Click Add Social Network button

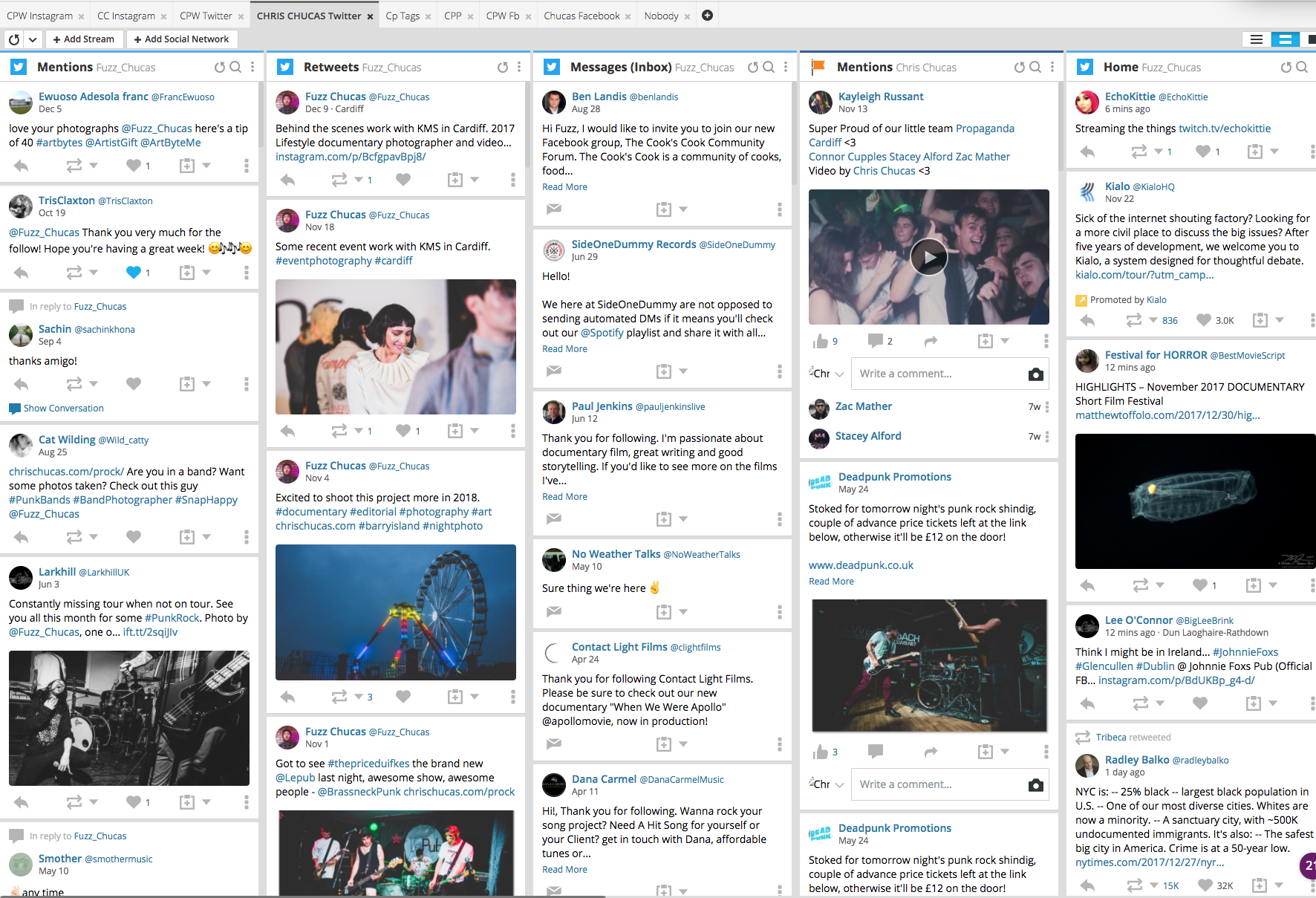[181, 39]
